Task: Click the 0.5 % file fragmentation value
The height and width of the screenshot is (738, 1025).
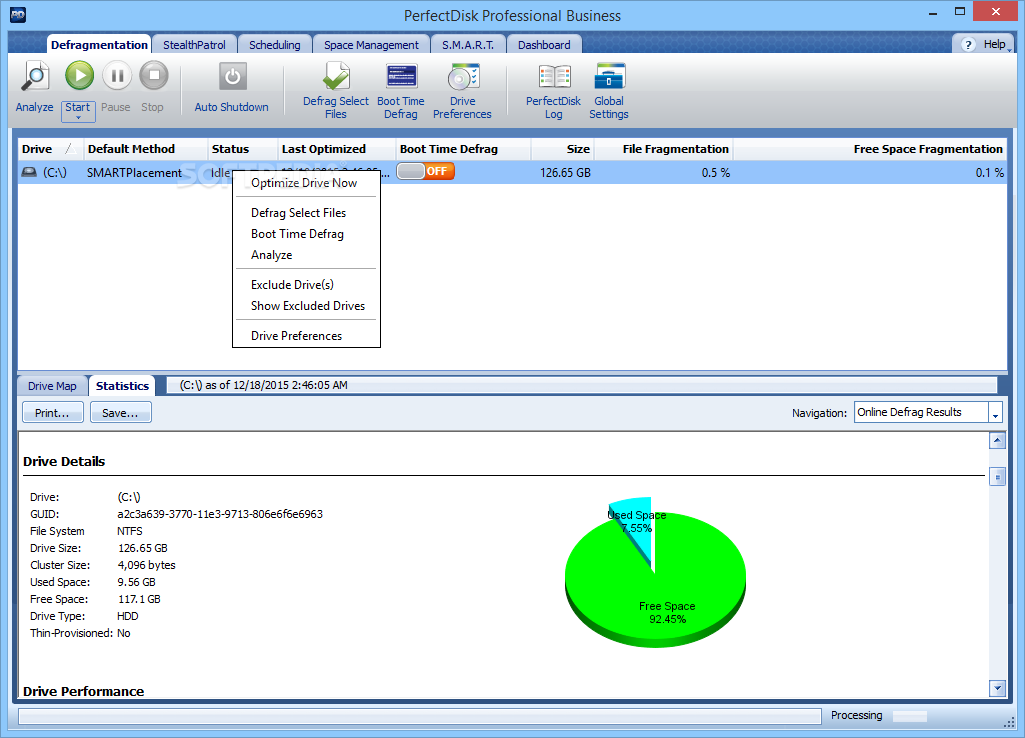Action: coord(716,173)
